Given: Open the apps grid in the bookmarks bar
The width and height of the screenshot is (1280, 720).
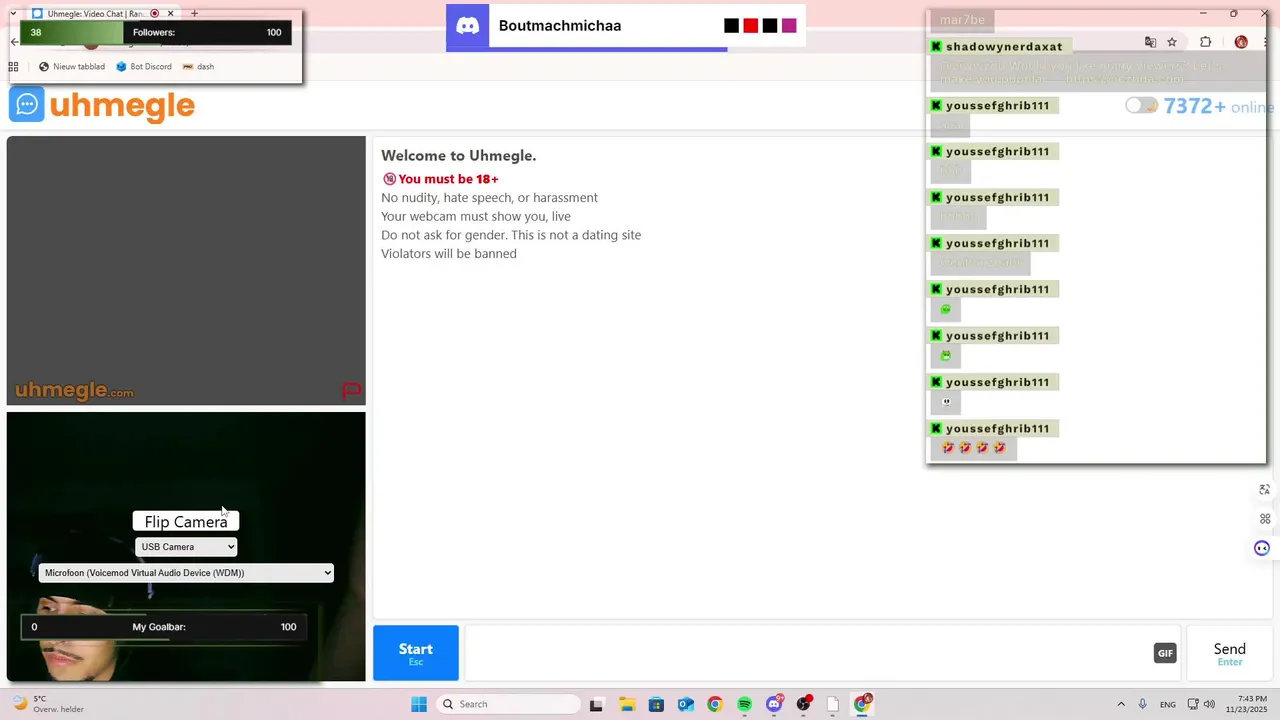Looking at the screenshot, I should (x=14, y=66).
